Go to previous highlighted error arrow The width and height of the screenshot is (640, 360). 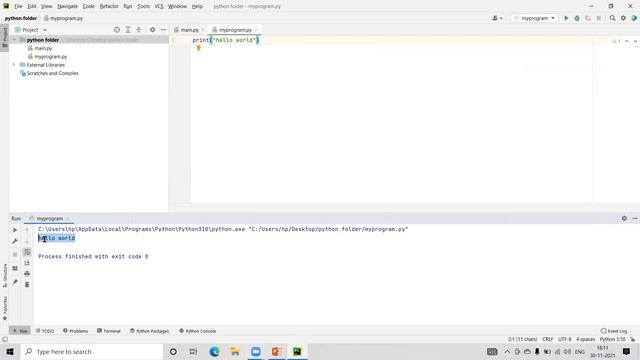click(x=627, y=41)
